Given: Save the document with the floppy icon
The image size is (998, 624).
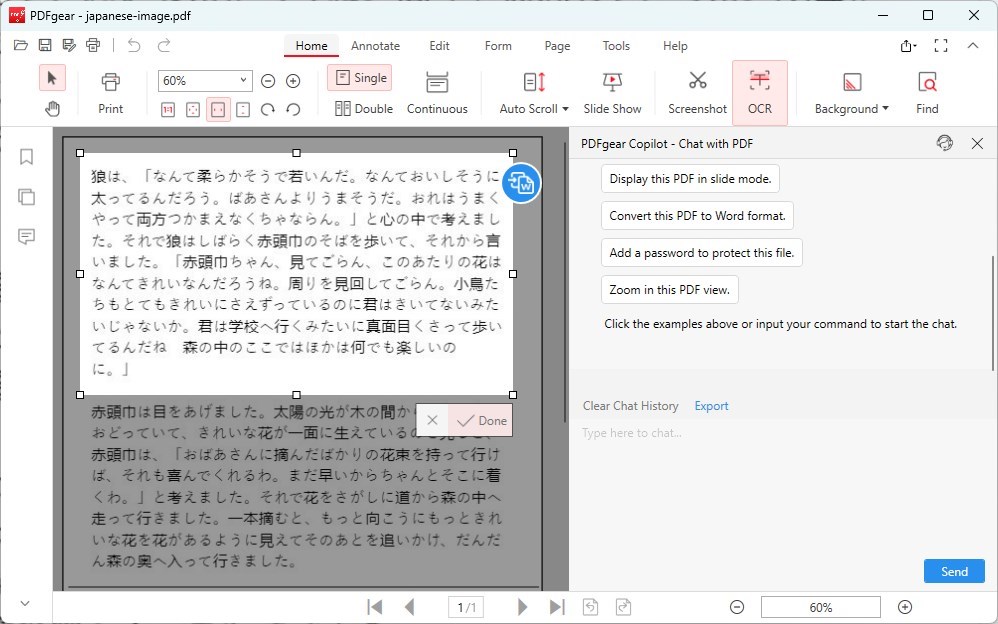Looking at the screenshot, I should coord(45,45).
